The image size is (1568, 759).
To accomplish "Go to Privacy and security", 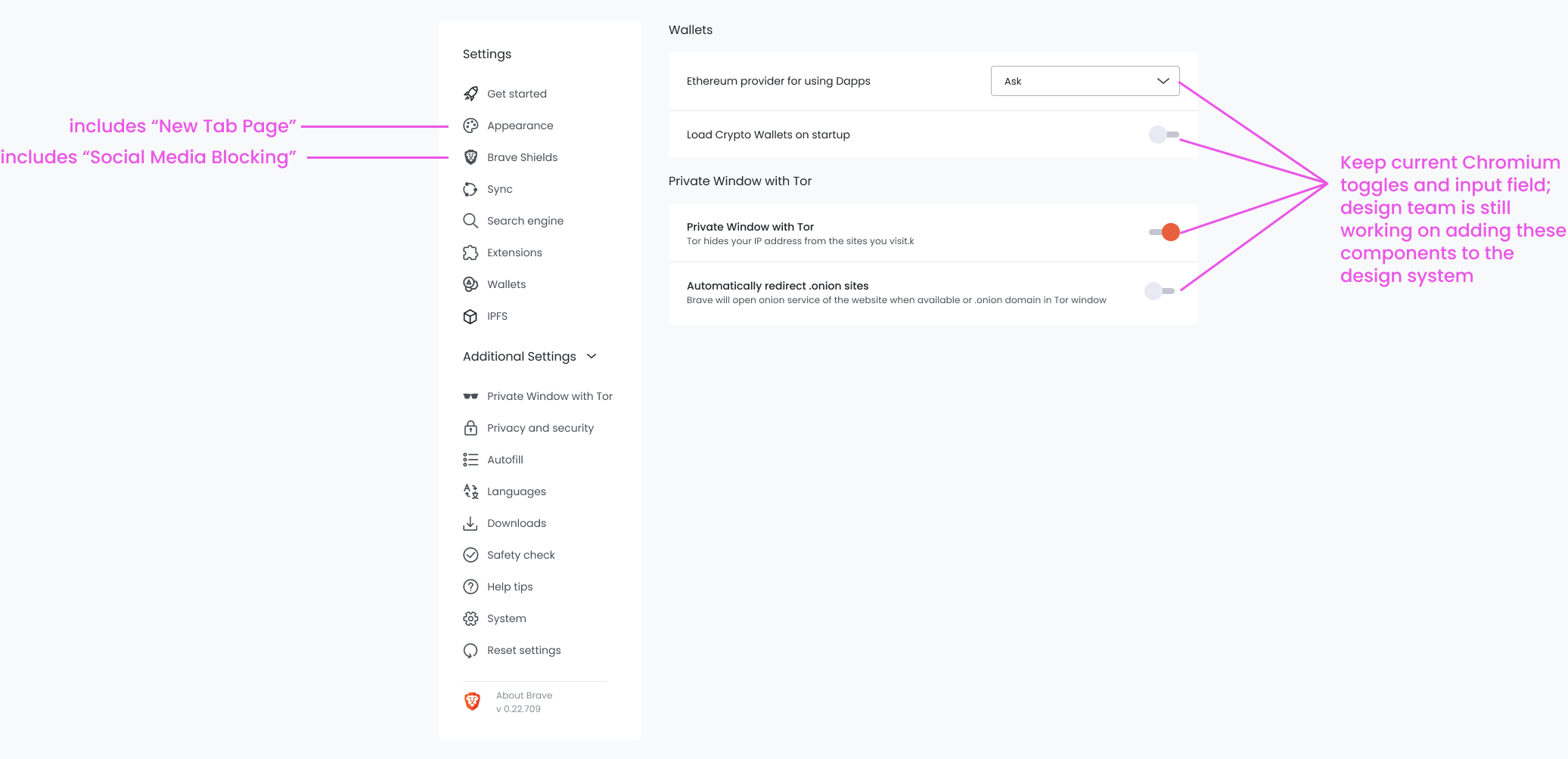I will click(540, 428).
